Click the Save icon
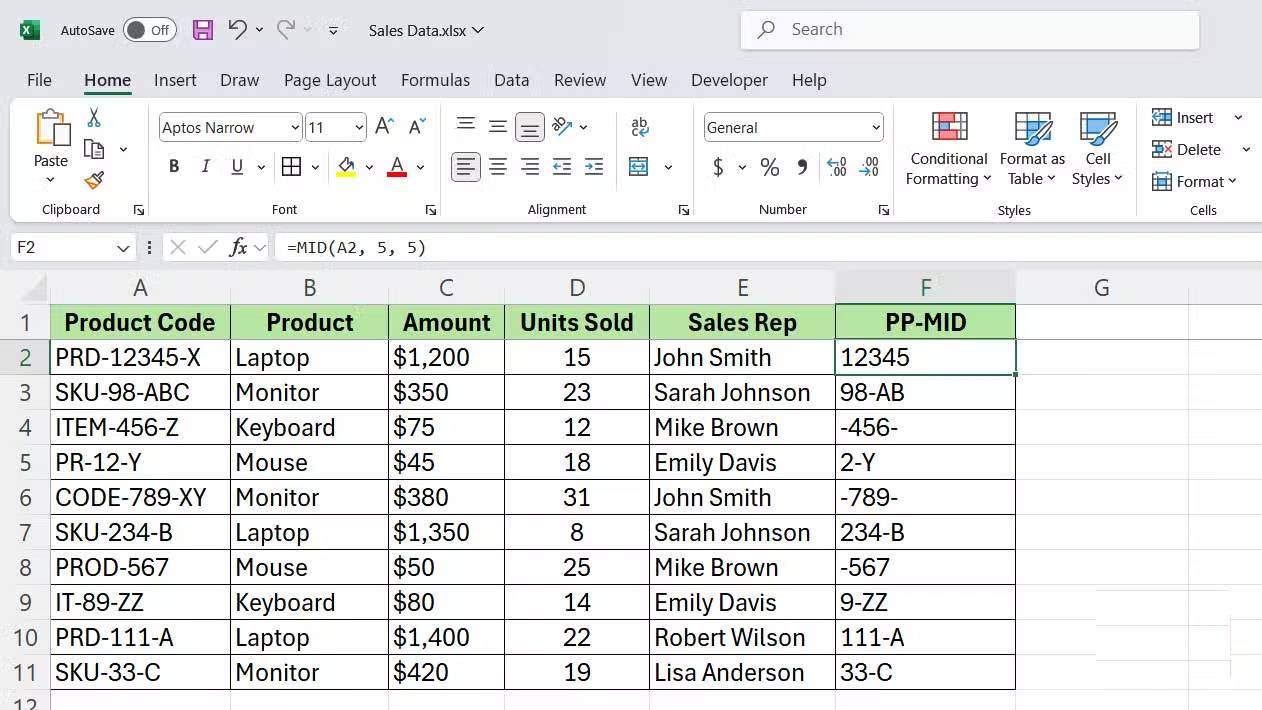Image resolution: width=1262 pixels, height=710 pixels. point(203,30)
